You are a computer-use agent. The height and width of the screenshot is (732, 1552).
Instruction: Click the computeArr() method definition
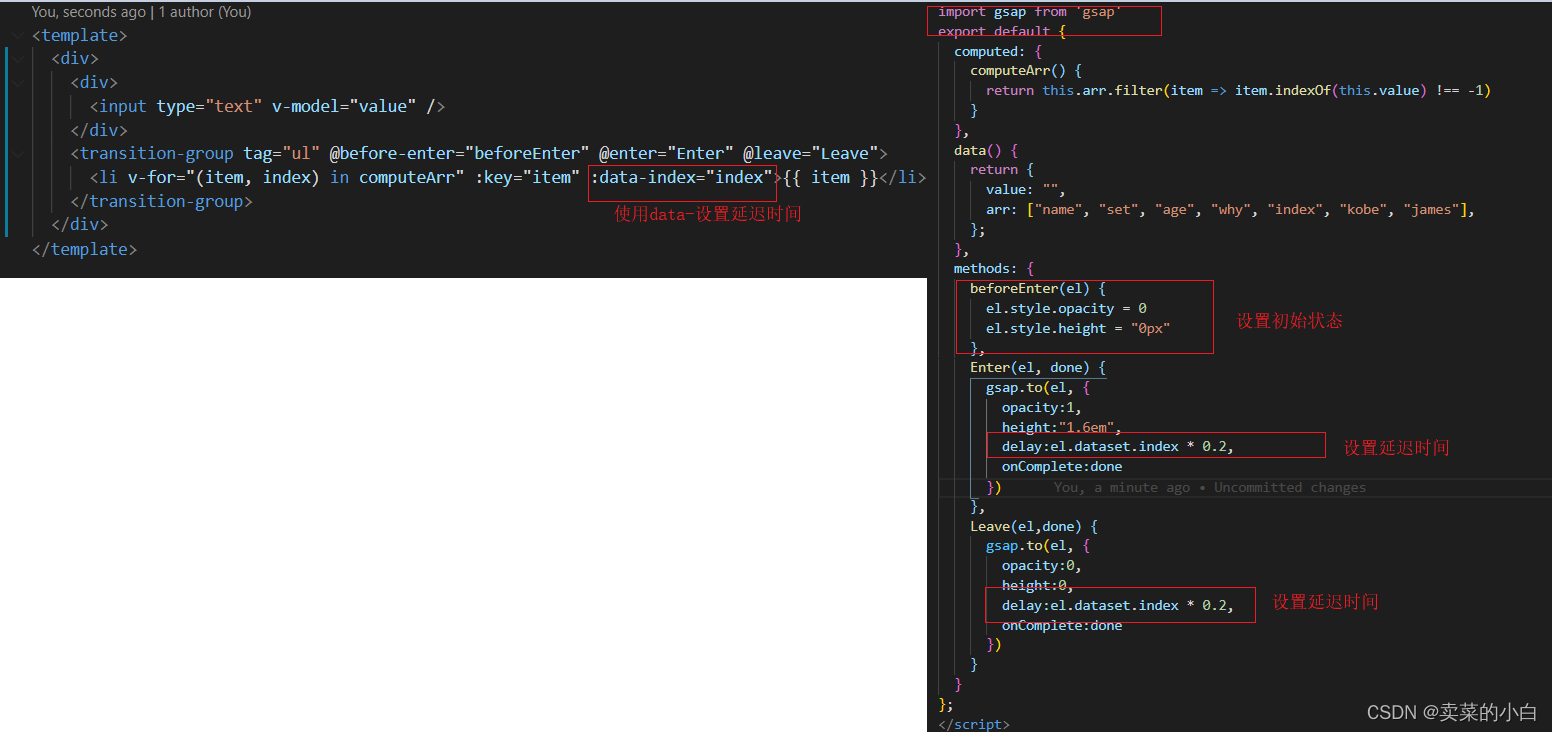point(1026,71)
